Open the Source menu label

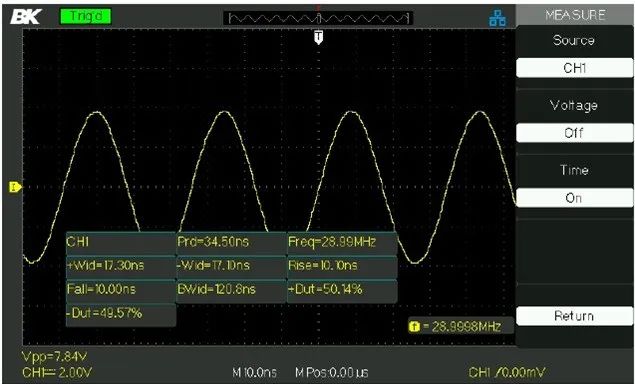point(574,41)
